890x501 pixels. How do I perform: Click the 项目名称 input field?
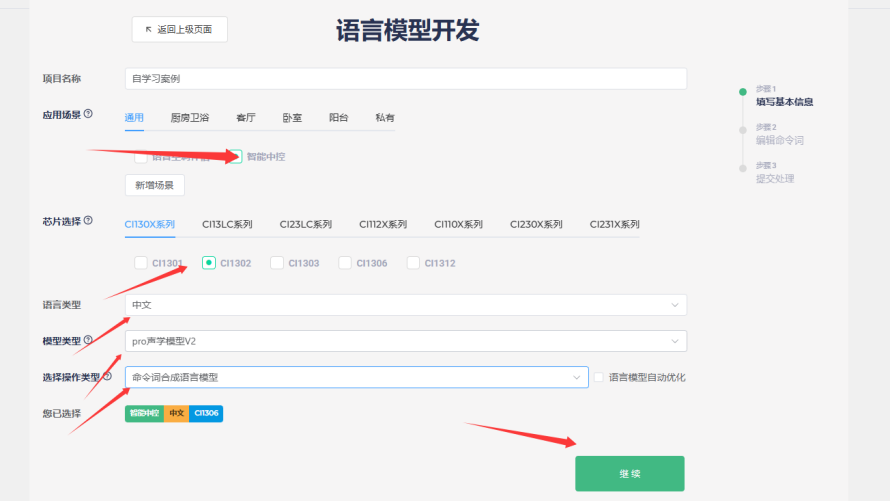[405, 78]
